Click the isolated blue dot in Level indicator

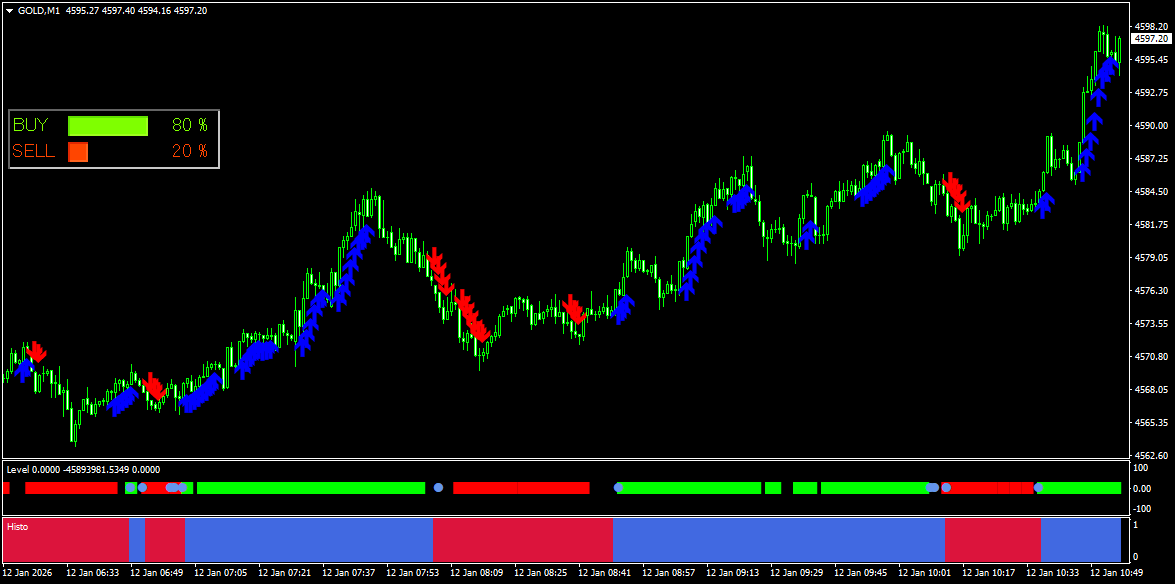pos(438,488)
